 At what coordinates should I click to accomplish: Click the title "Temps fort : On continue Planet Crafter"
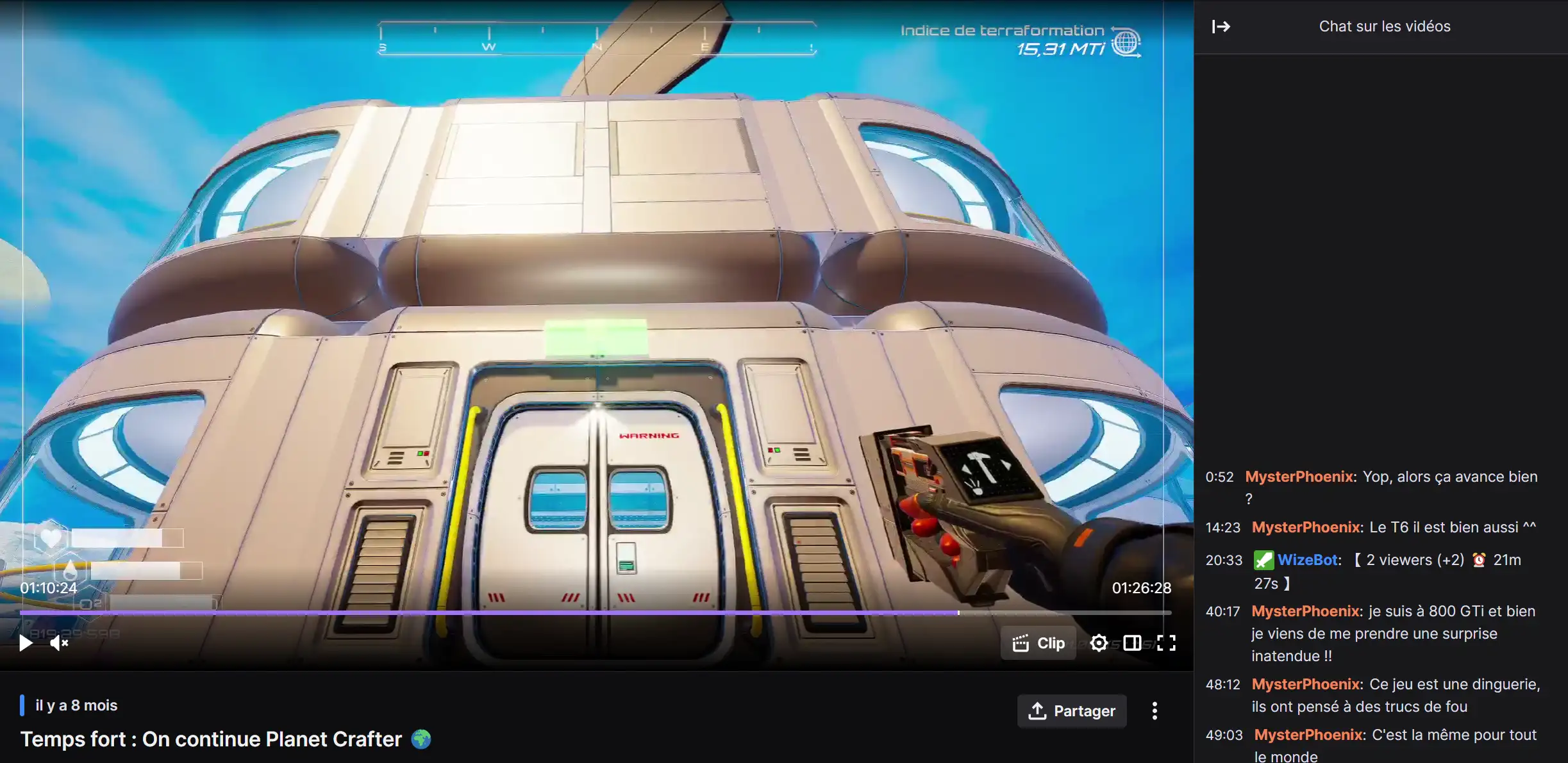[211, 739]
